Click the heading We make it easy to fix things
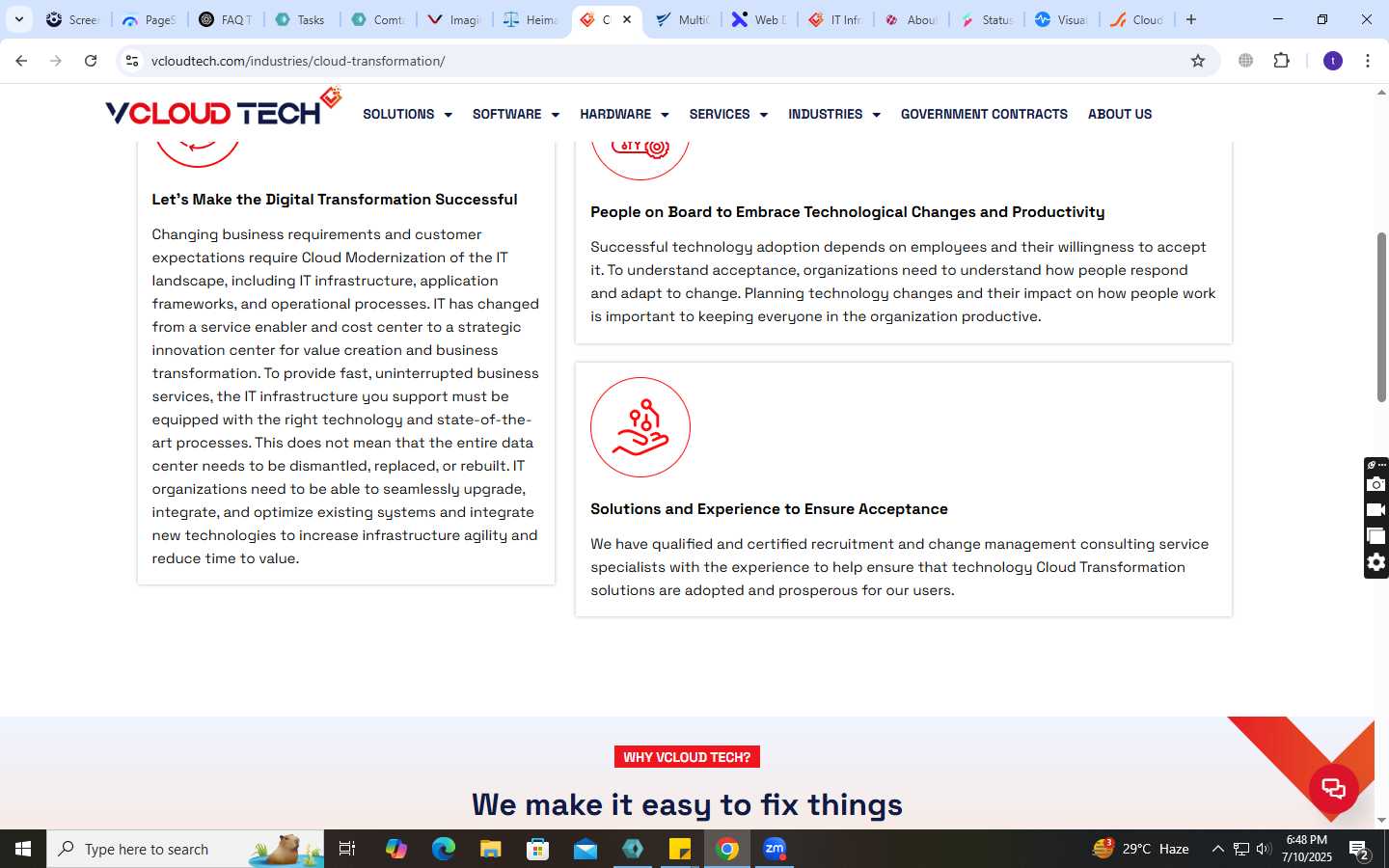 point(687,803)
